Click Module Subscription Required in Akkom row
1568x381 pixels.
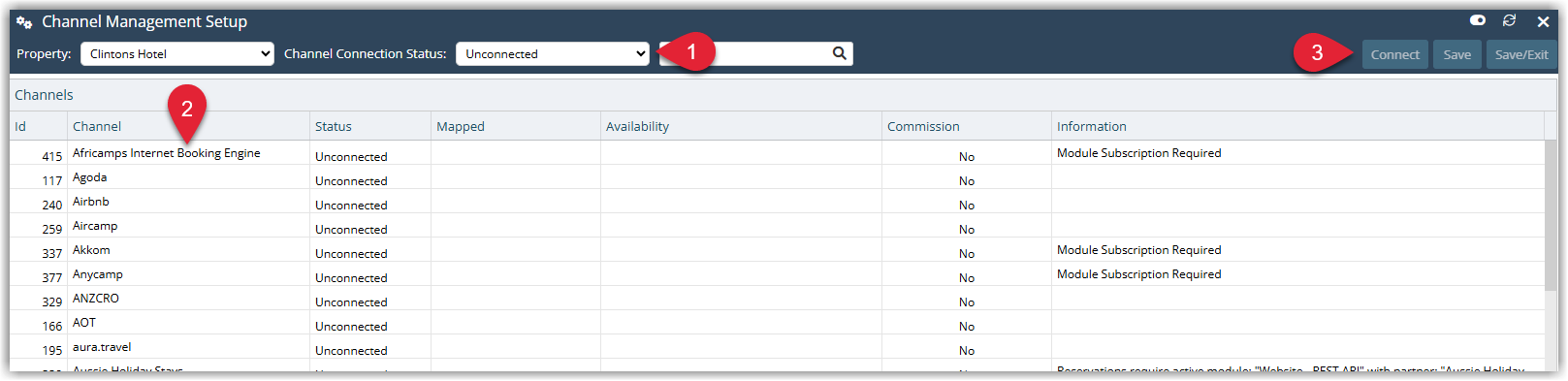pyautogui.click(x=1138, y=250)
